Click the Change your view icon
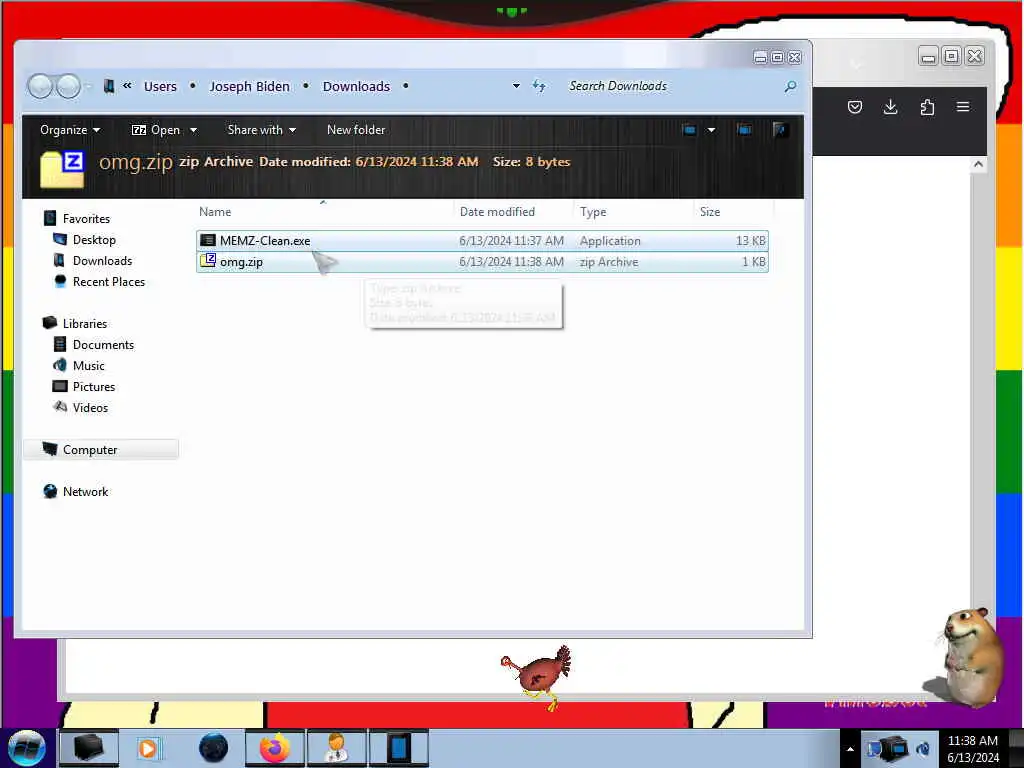This screenshot has width=1024, height=768. (x=689, y=130)
